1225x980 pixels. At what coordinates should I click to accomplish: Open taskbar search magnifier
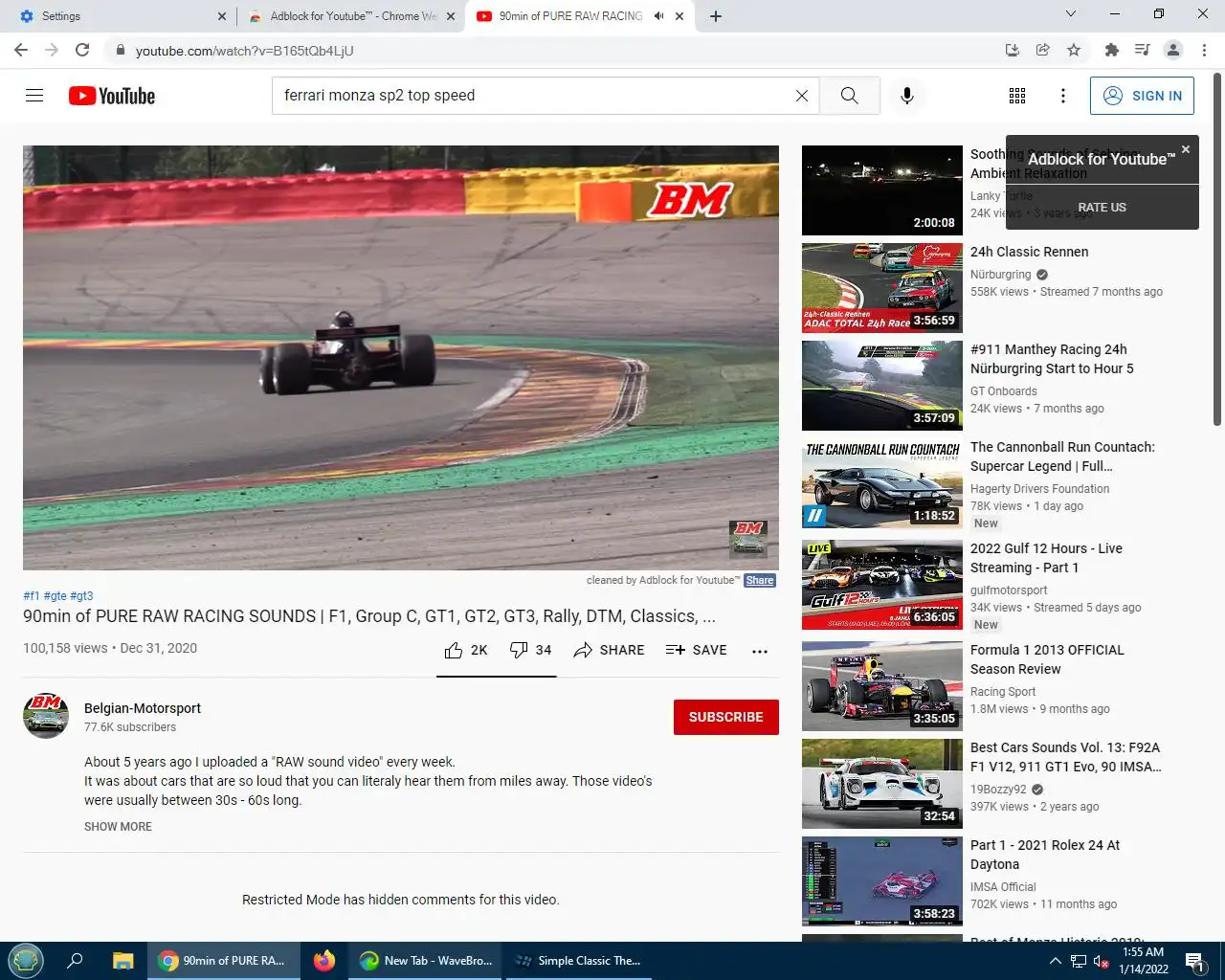click(x=75, y=961)
